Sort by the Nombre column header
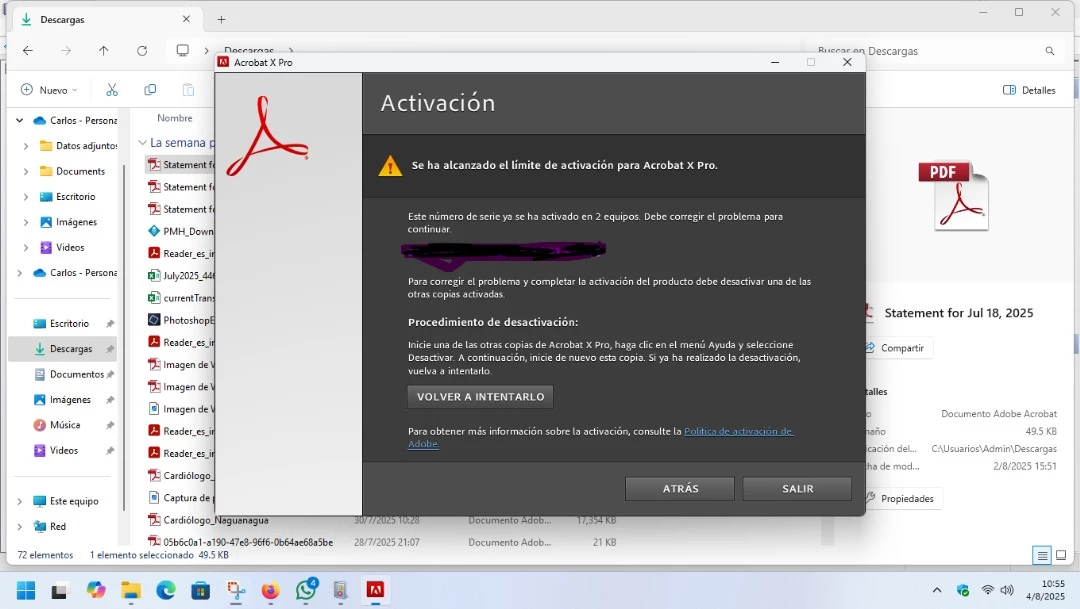The image size is (1080, 609). 175,118
